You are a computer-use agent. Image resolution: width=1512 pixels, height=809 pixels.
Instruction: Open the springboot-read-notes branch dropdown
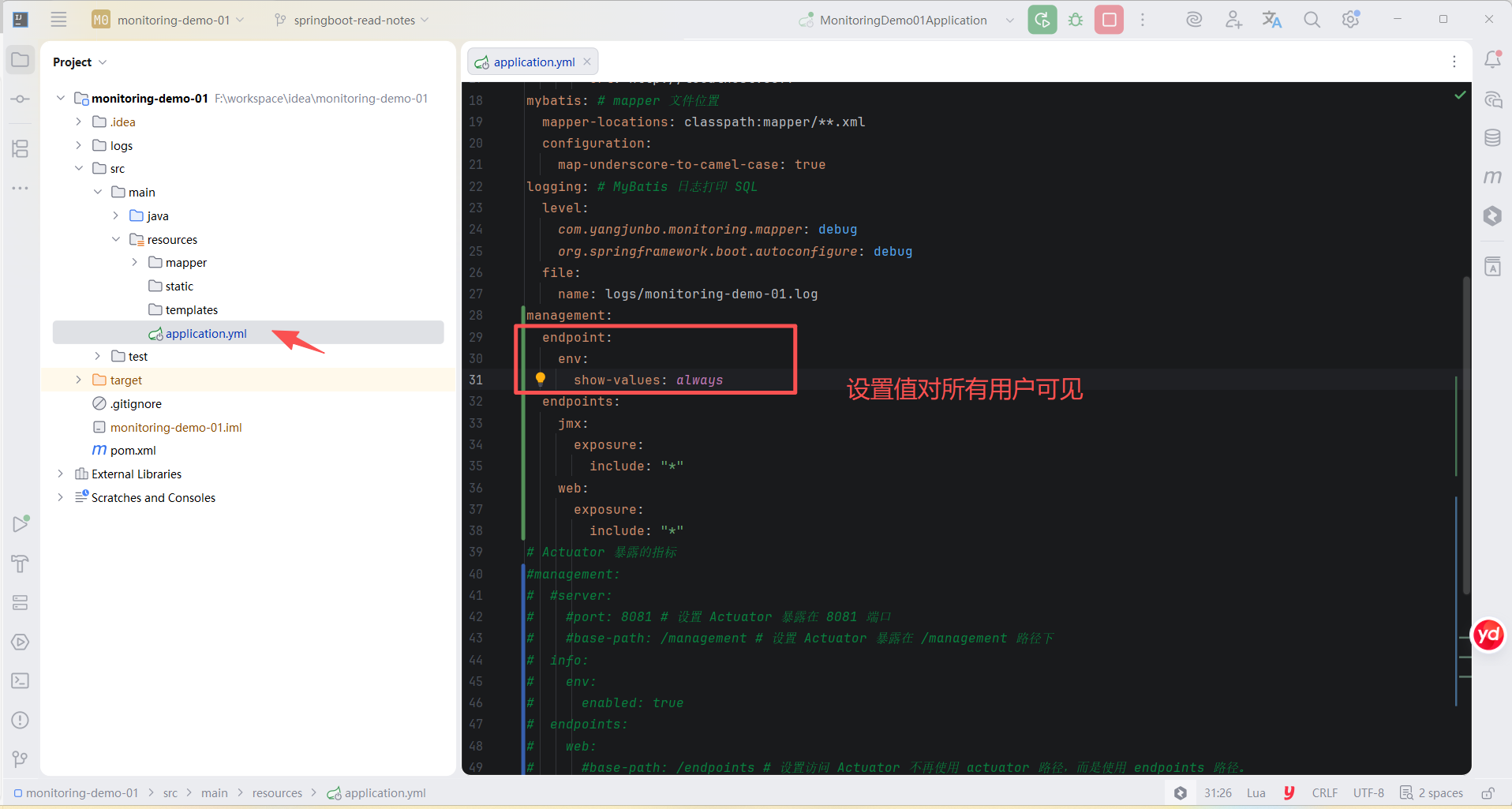(x=351, y=20)
